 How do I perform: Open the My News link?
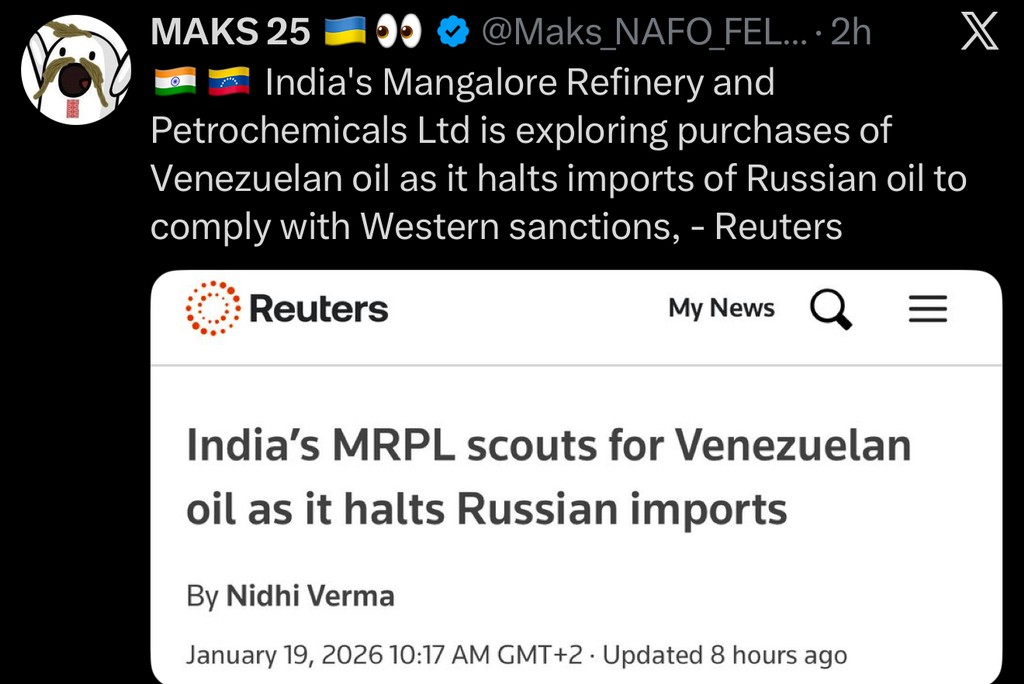721,309
